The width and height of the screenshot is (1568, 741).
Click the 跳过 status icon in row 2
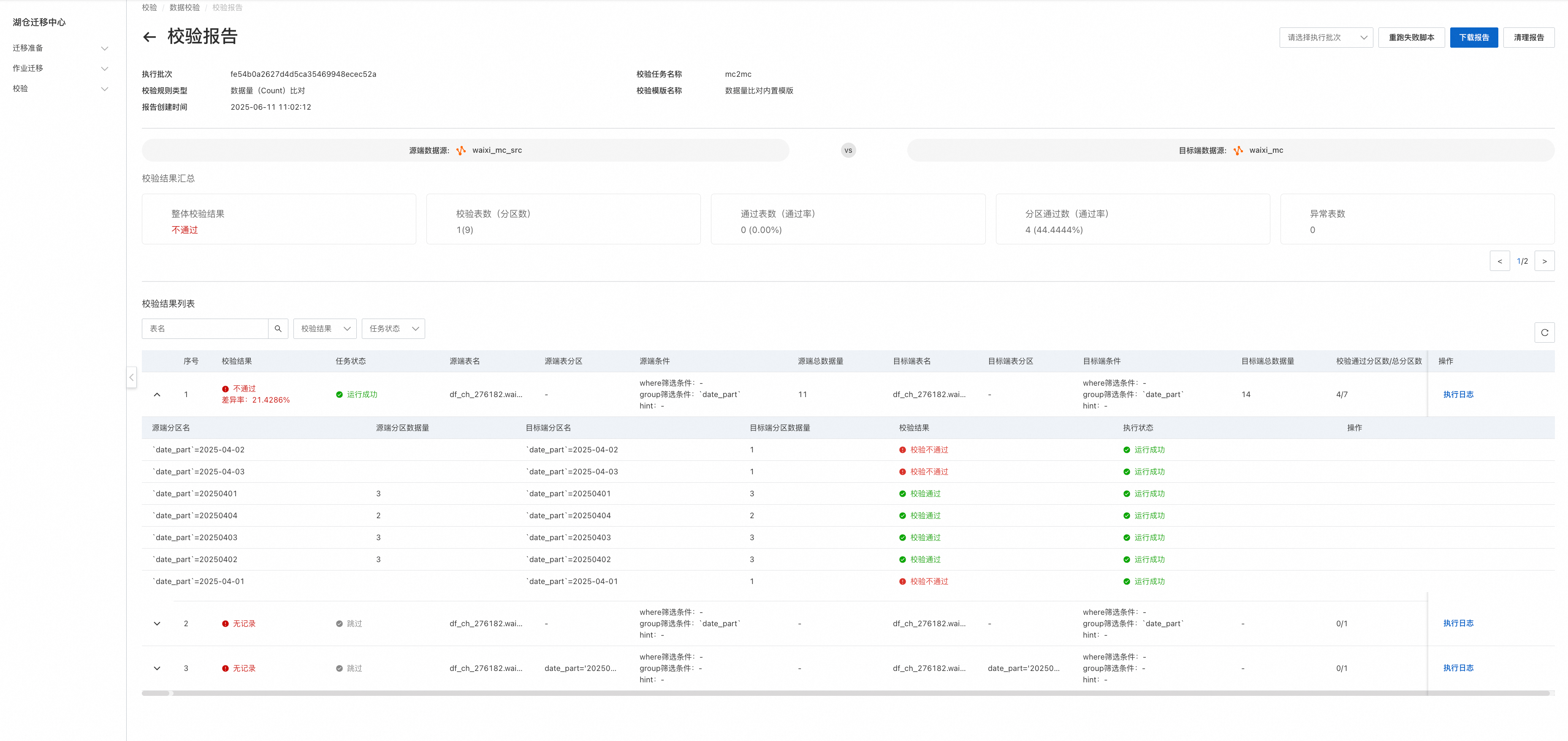tap(339, 624)
